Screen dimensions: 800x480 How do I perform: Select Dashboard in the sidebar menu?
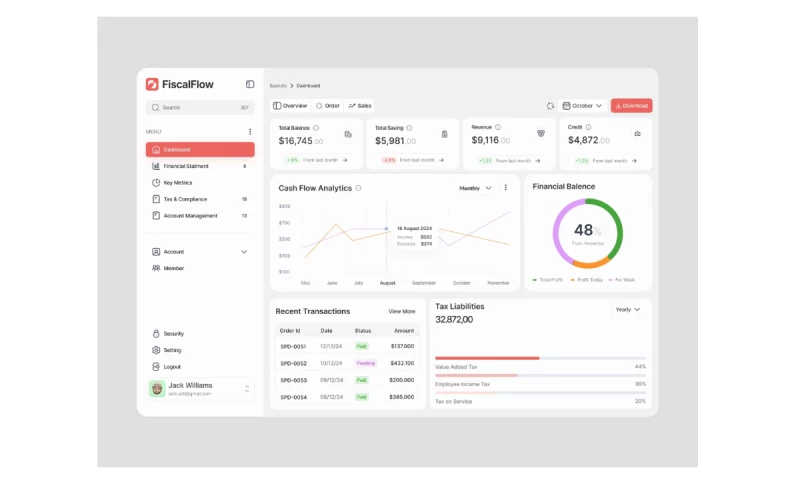pyautogui.click(x=200, y=149)
